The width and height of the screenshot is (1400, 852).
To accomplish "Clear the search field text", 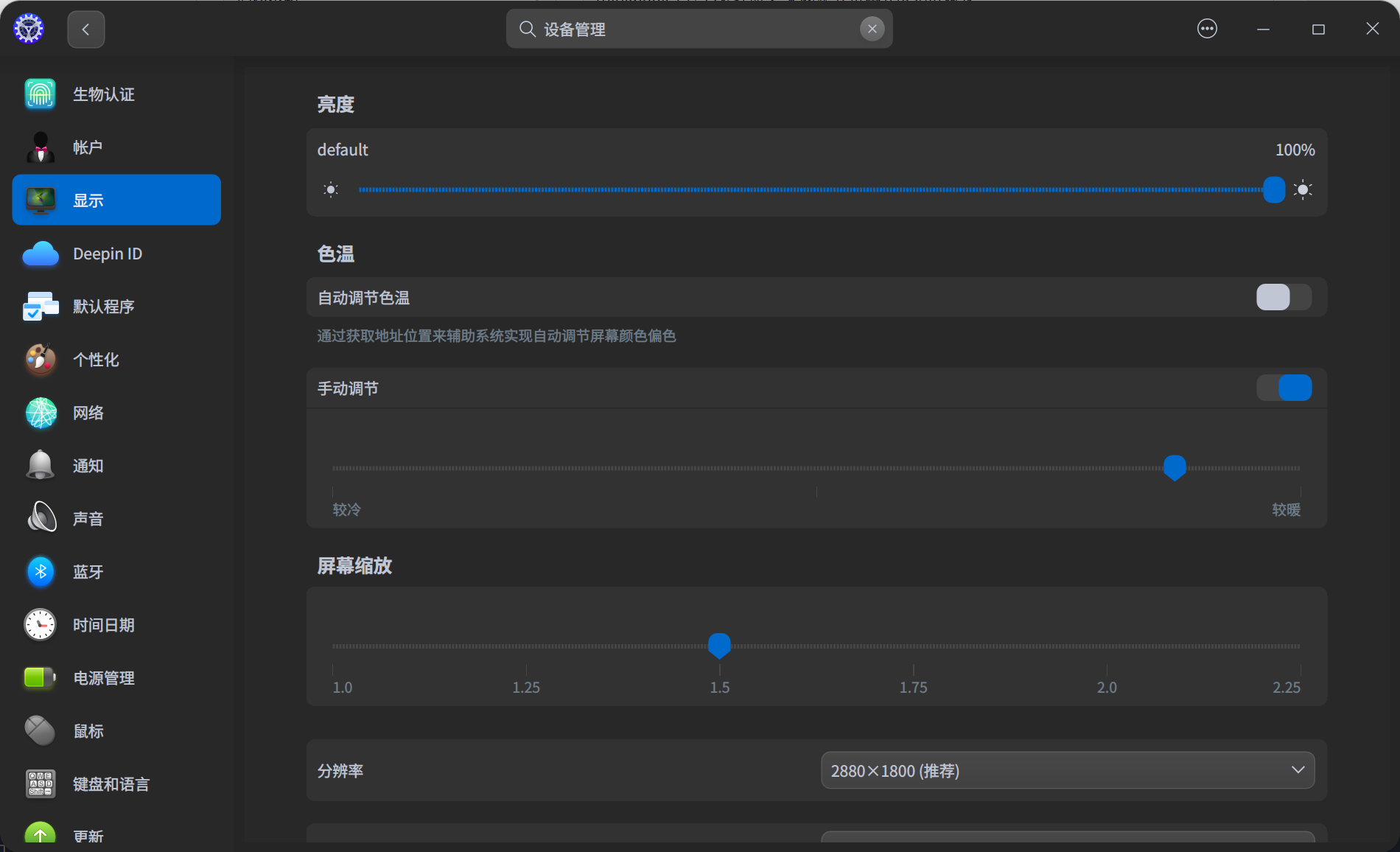I will [872, 29].
